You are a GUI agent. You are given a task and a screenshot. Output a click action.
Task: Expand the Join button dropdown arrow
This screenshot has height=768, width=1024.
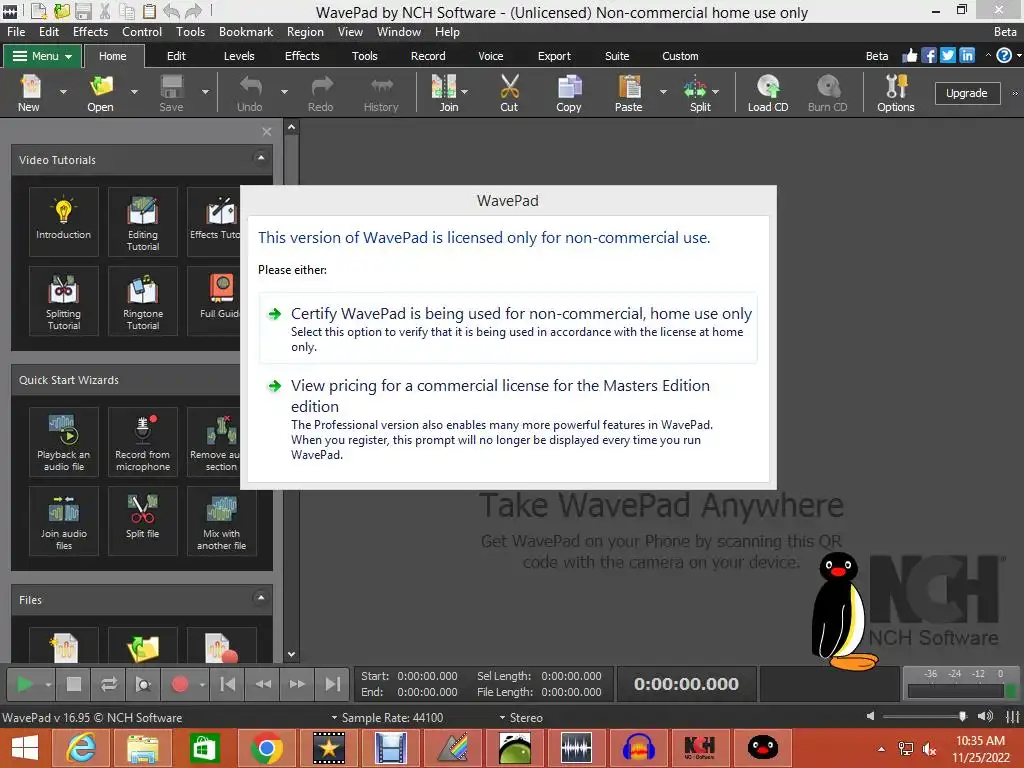click(x=464, y=92)
